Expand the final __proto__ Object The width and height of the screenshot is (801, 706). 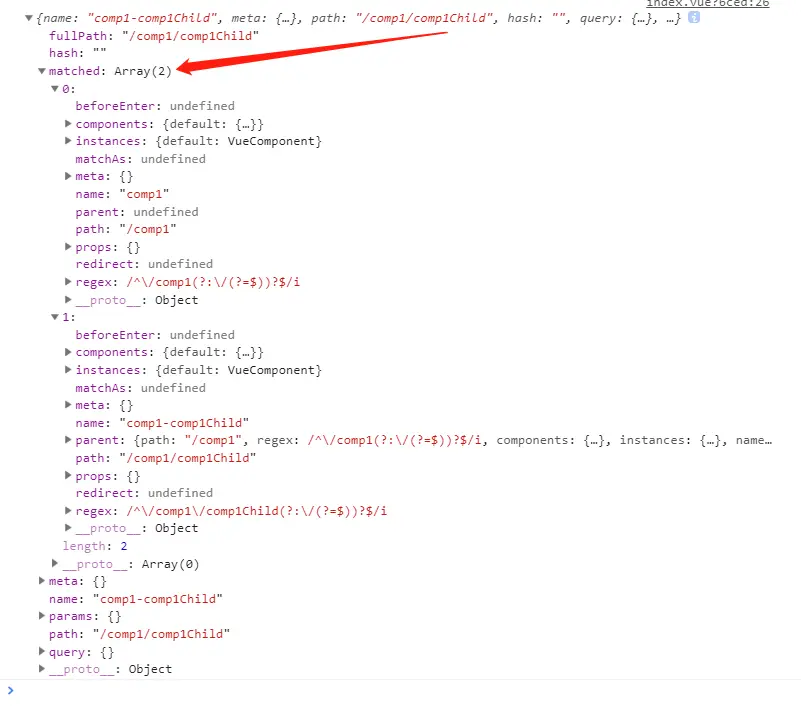coord(42,669)
